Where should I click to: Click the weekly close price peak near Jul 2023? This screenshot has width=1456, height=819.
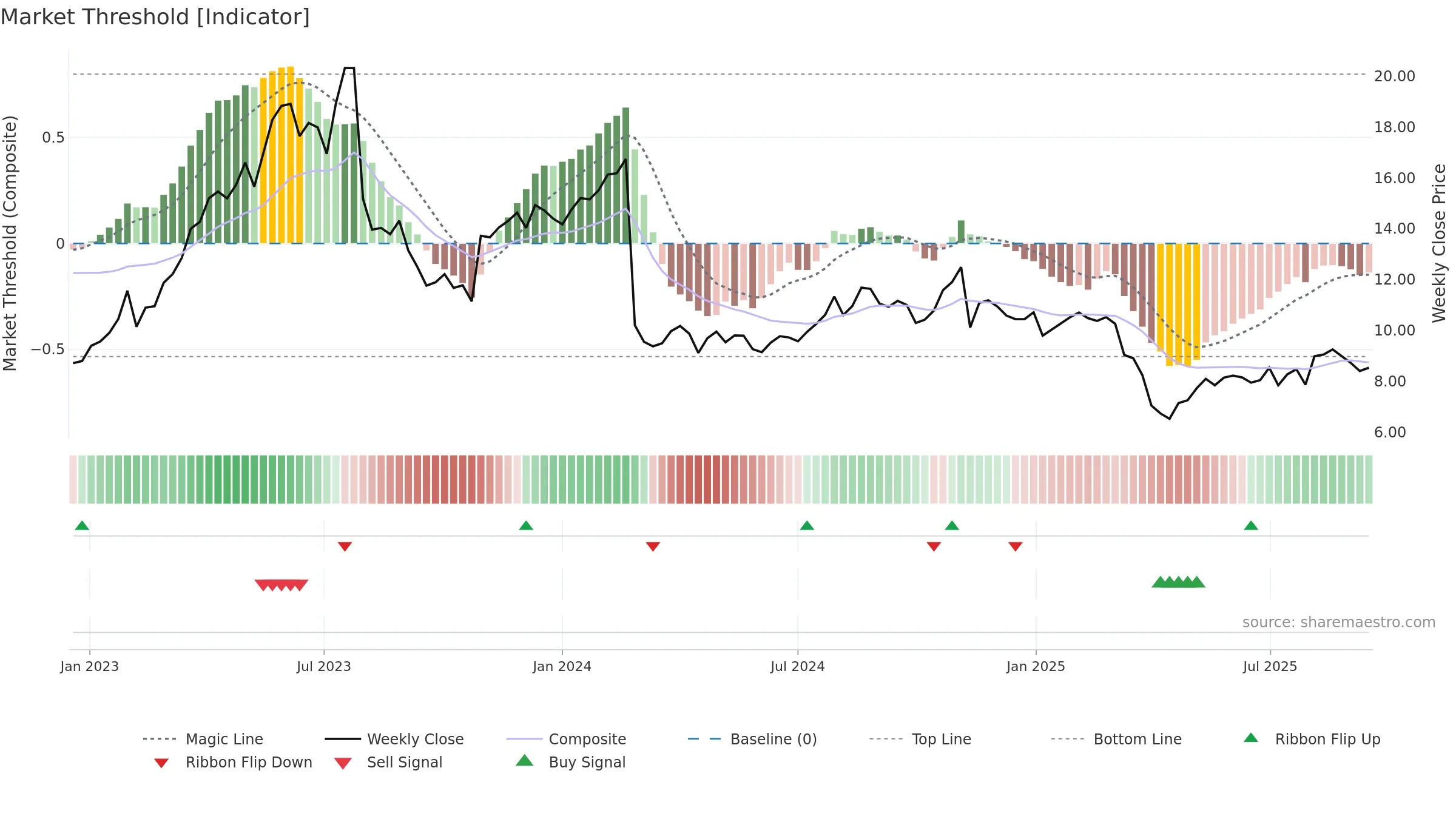[349, 68]
